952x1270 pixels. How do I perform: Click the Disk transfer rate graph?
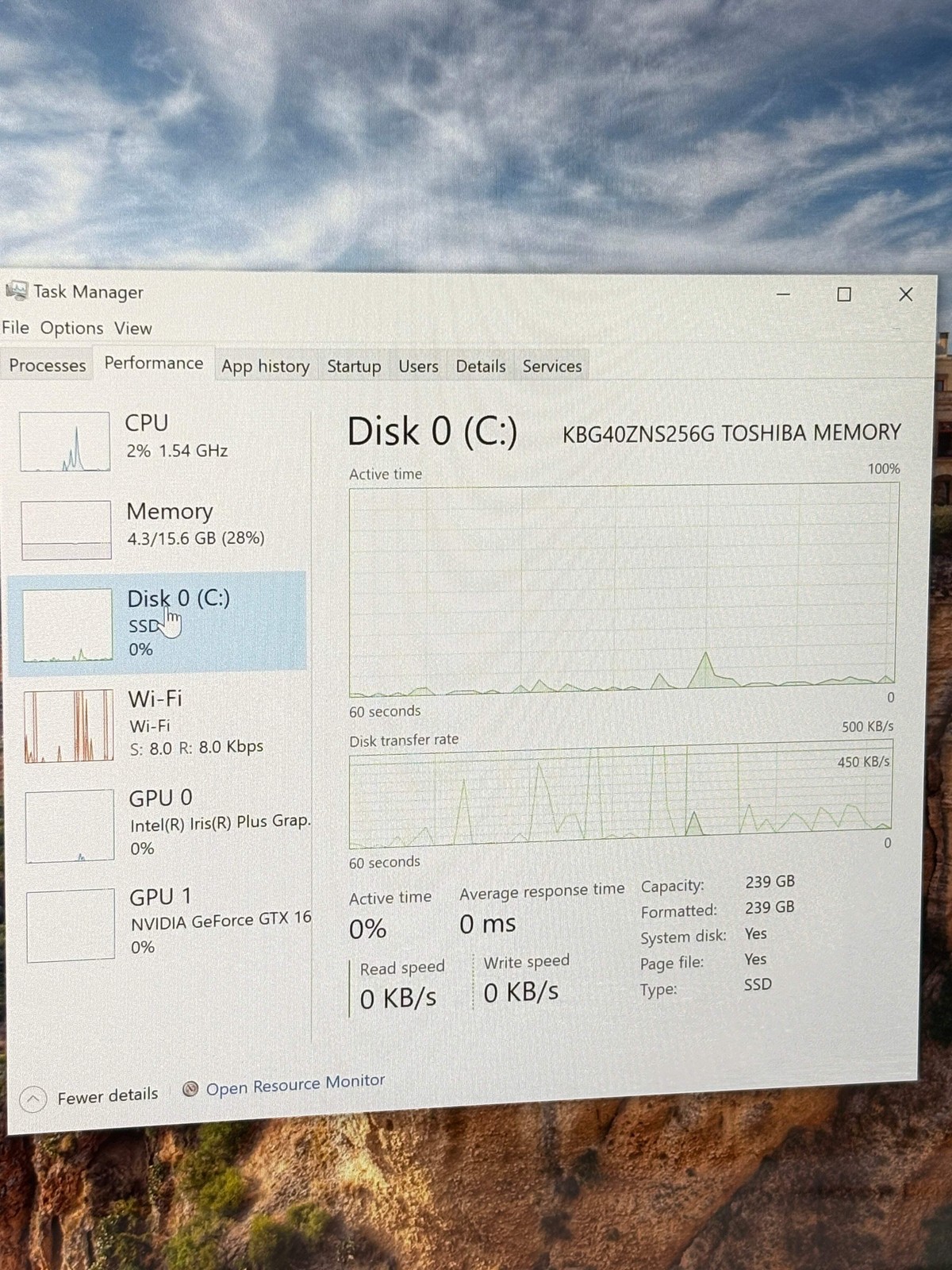[x=620, y=794]
